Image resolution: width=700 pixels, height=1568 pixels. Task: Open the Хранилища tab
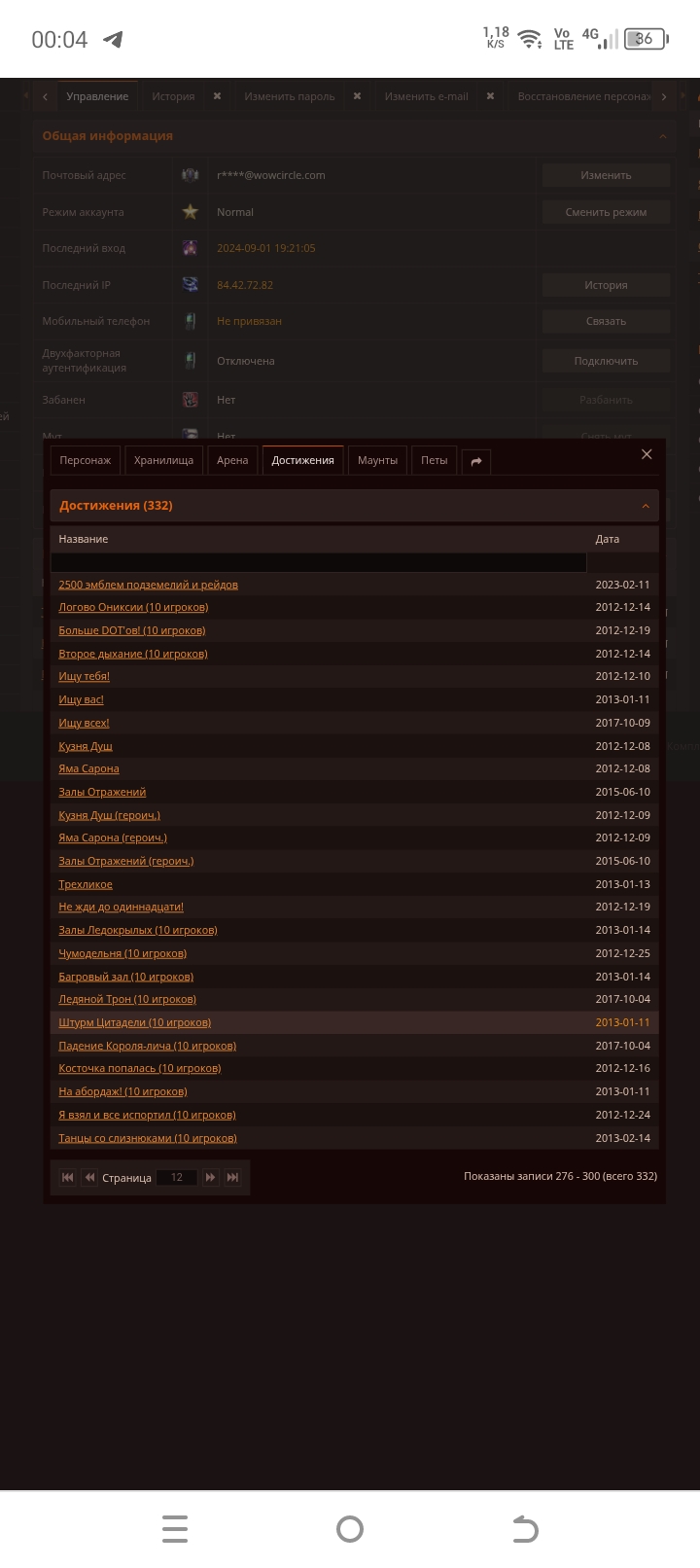(x=163, y=460)
